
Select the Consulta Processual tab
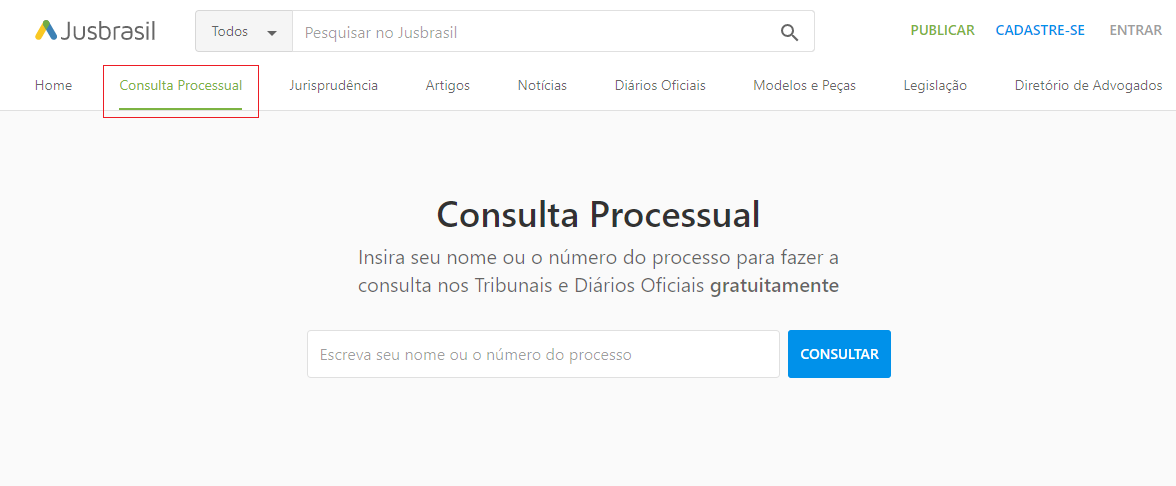point(181,86)
